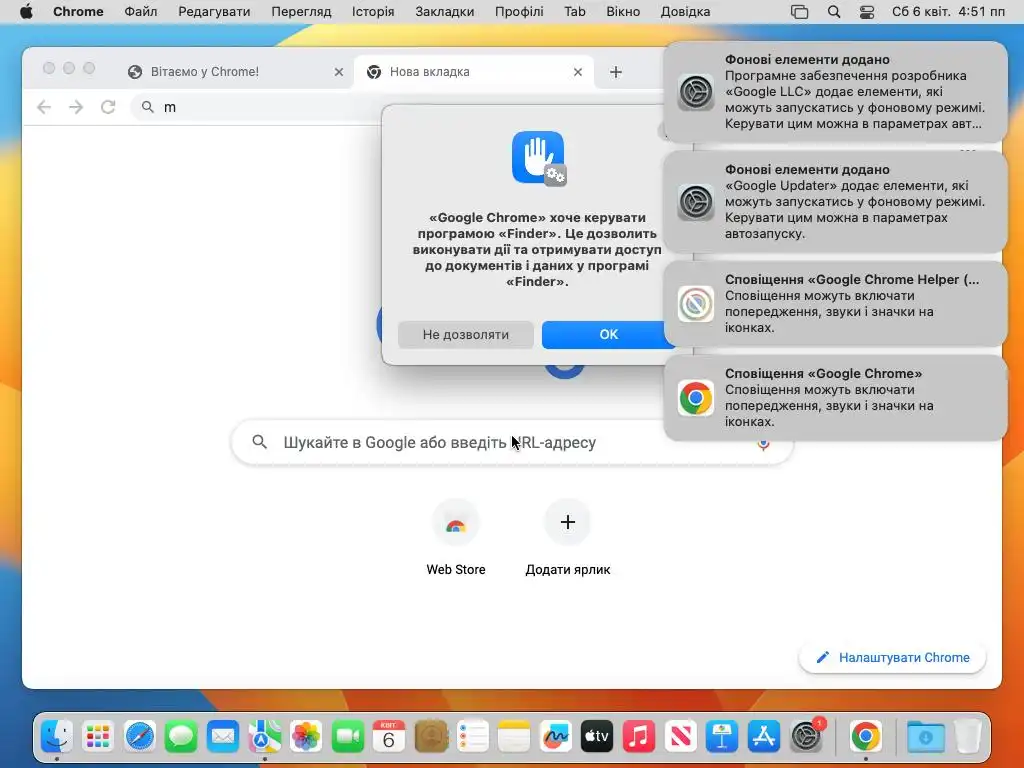Viewport: 1024px width, 768px height.
Task: Open the Chrome application menu
Action: click(78, 12)
